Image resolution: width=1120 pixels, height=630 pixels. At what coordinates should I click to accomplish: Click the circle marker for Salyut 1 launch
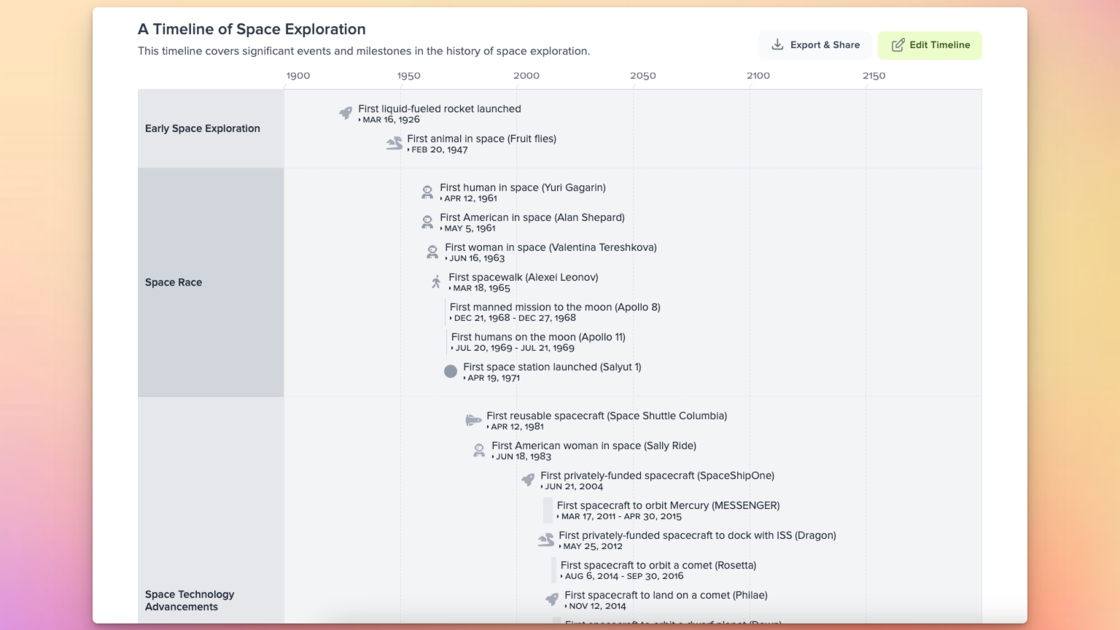[450, 371]
